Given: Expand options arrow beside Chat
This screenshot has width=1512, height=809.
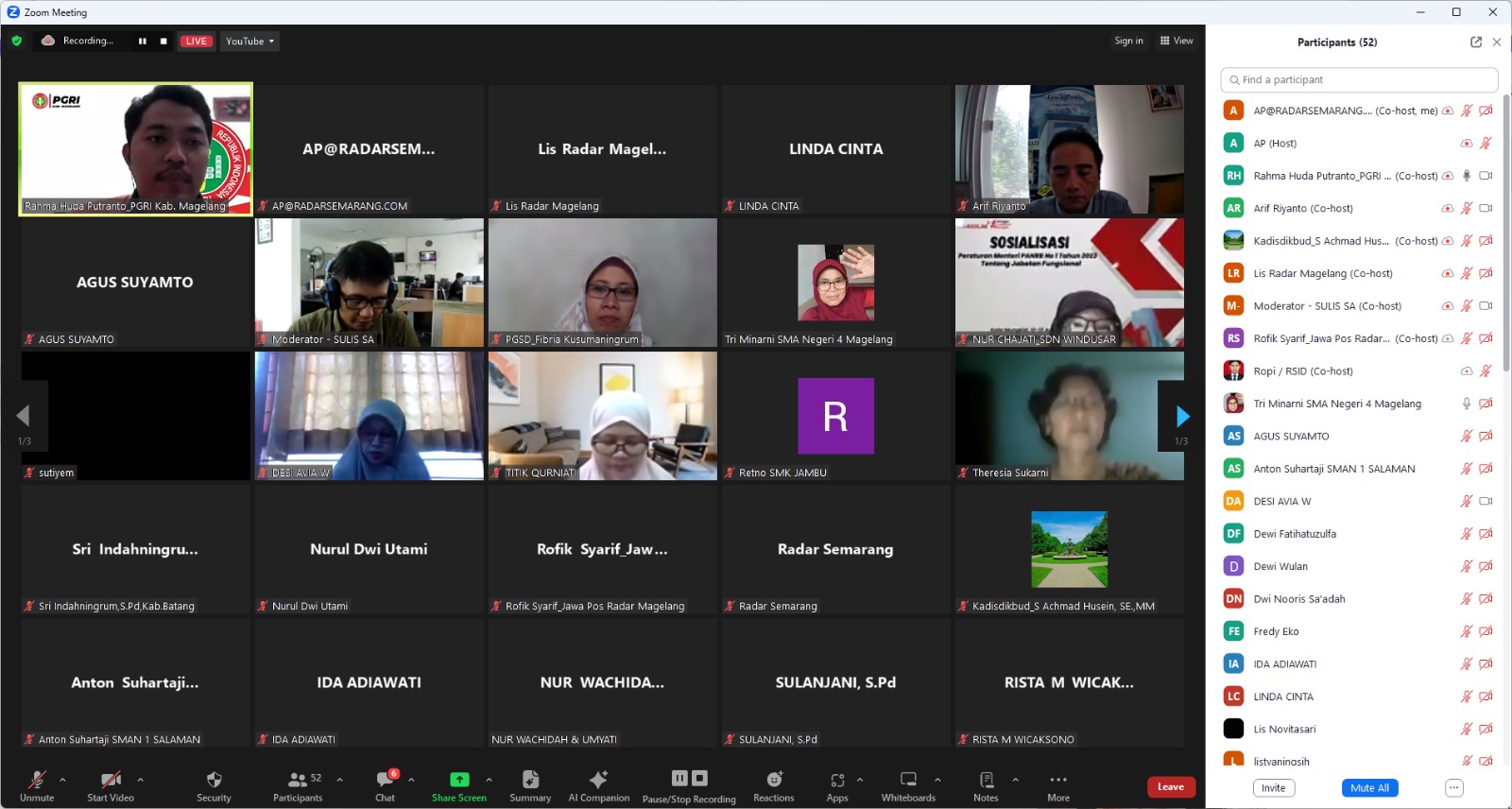Looking at the screenshot, I should (x=411, y=780).
